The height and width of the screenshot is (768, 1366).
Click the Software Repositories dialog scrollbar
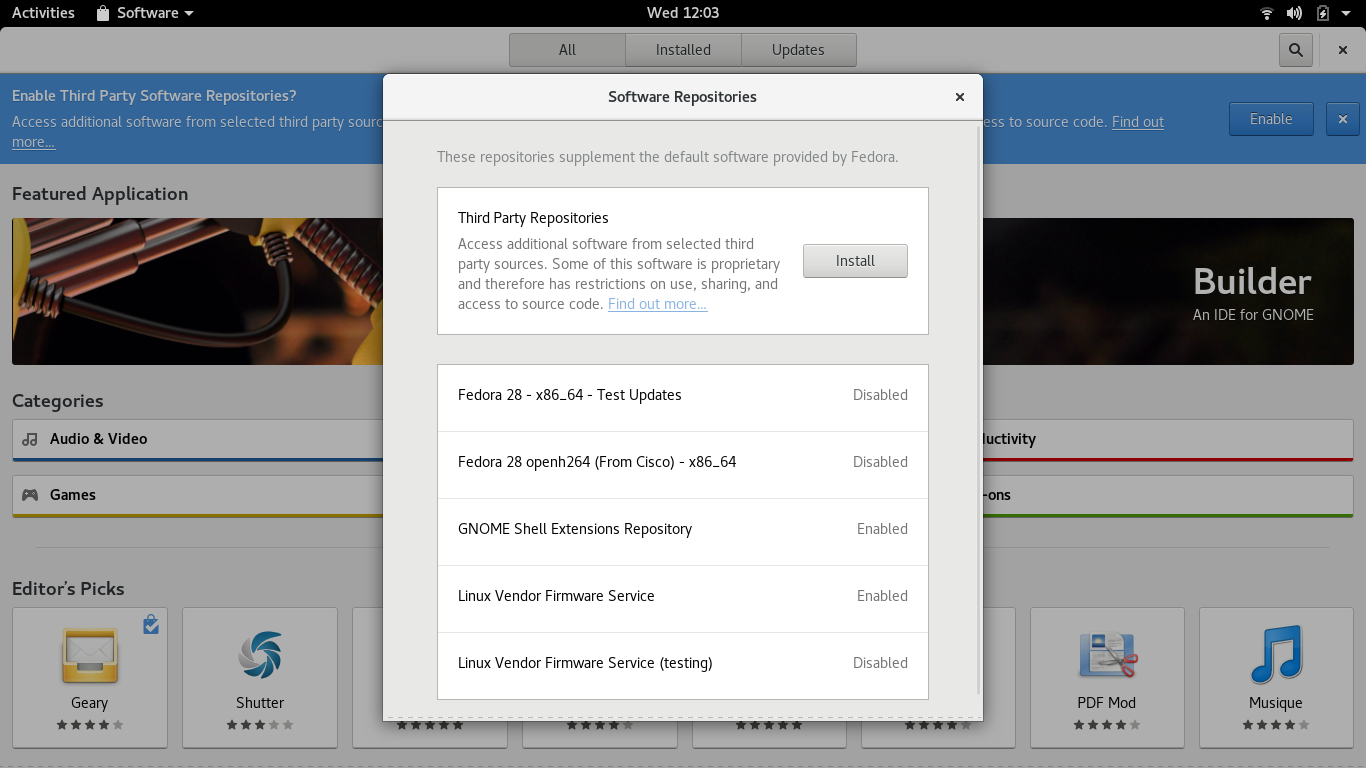[x=978, y=410]
